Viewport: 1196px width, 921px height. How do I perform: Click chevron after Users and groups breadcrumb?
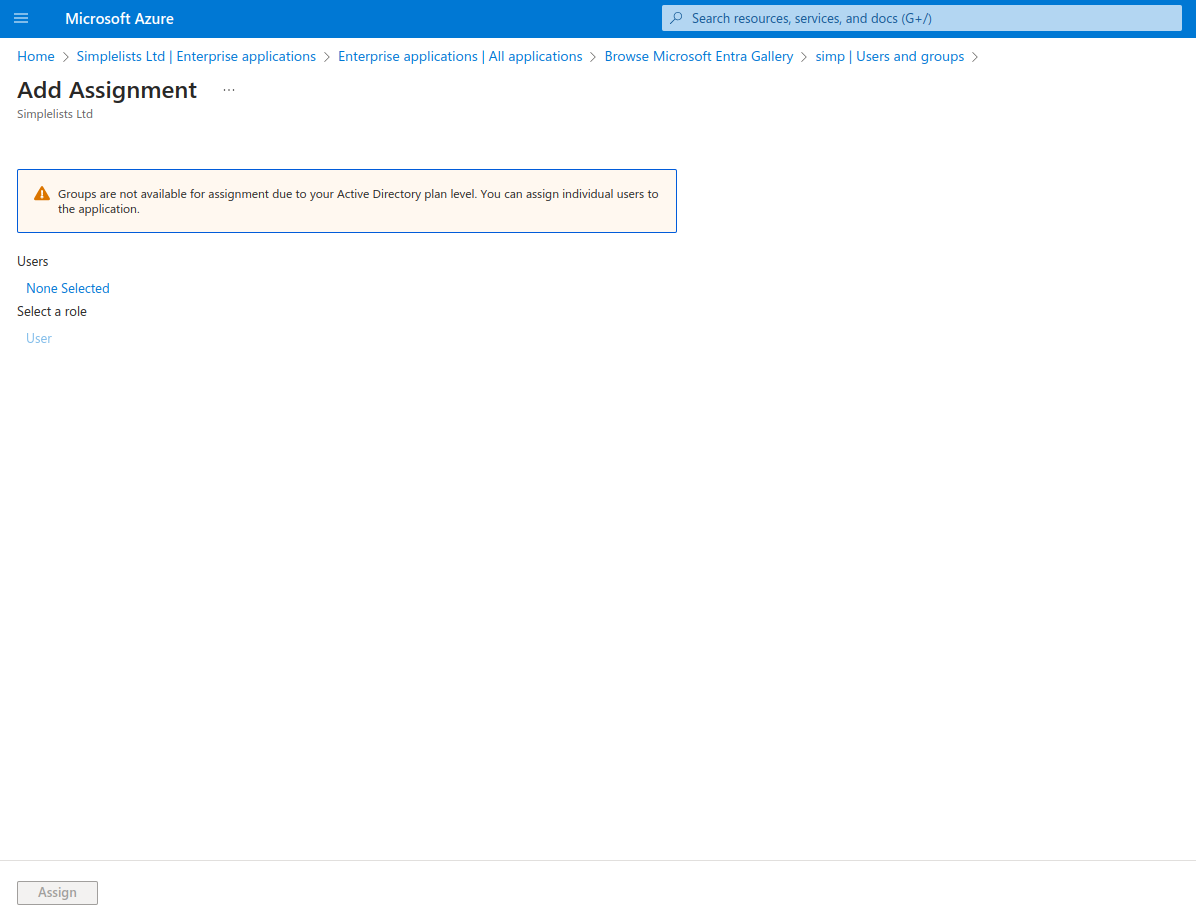(975, 57)
